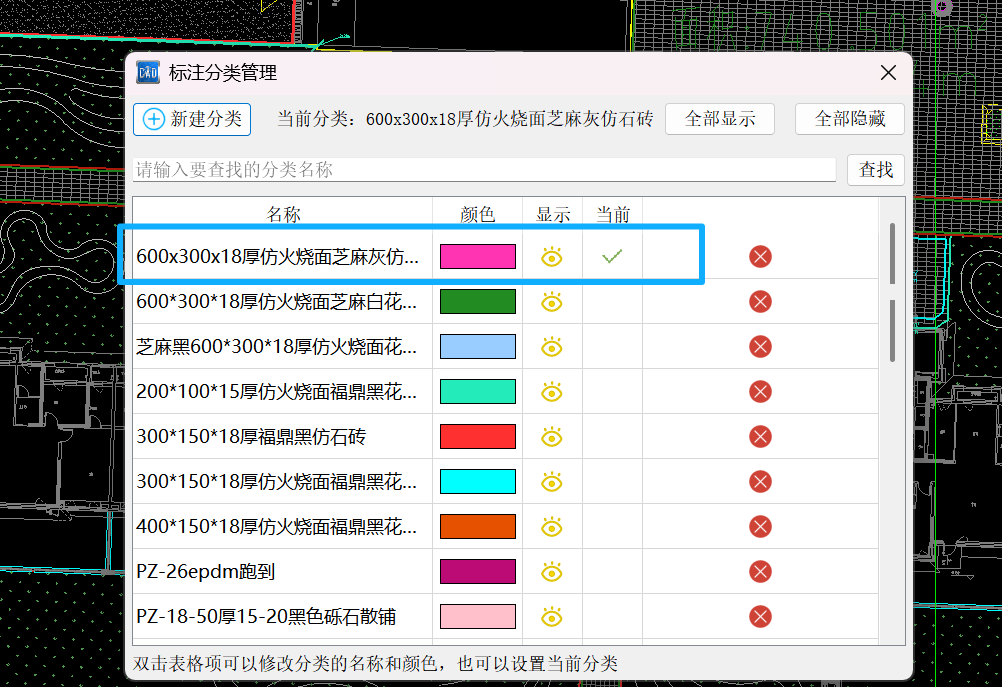The height and width of the screenshot is (687, 1002).
Task: Delete the 400*150*18厚仿火烧面福鼎黑花 category
Action: (760, 527)
